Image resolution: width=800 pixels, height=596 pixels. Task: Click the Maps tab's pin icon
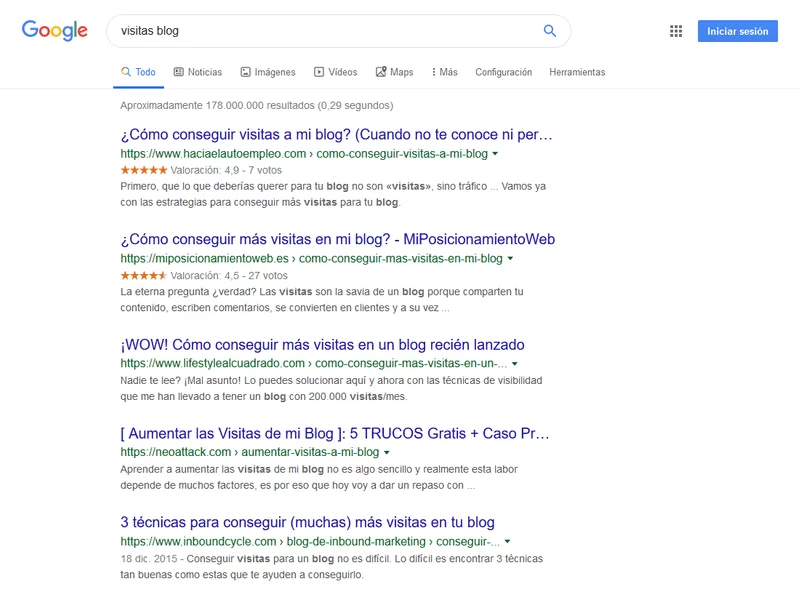pos(381,72)
